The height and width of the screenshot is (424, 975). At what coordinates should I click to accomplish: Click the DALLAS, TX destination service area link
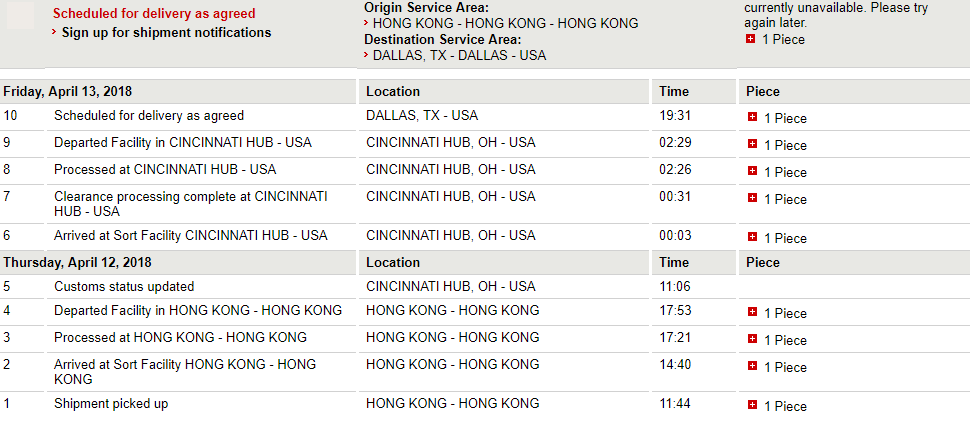460,55
